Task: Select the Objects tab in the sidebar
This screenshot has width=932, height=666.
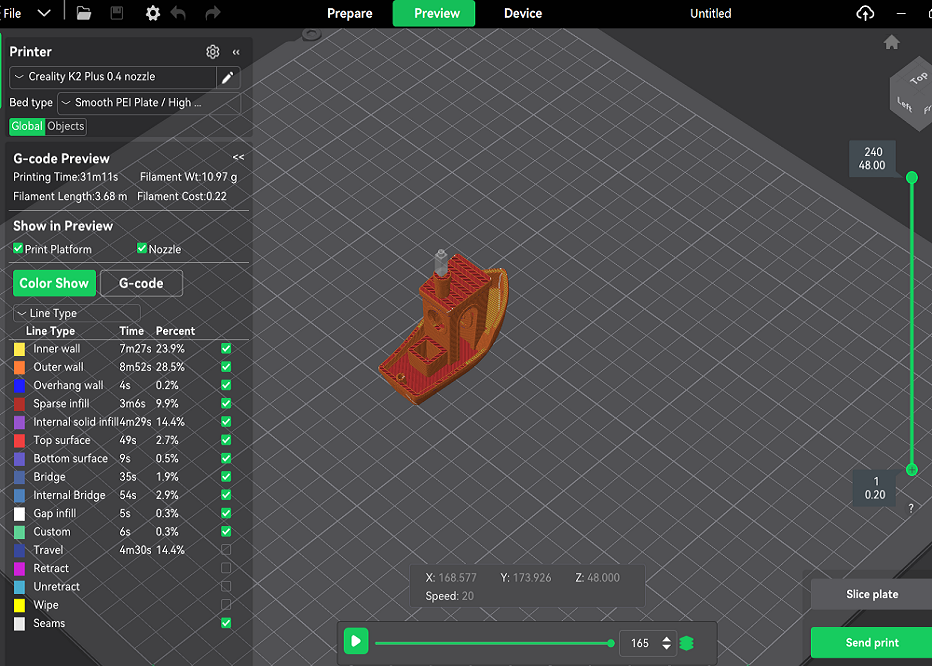Action: [x=65, y=126]
